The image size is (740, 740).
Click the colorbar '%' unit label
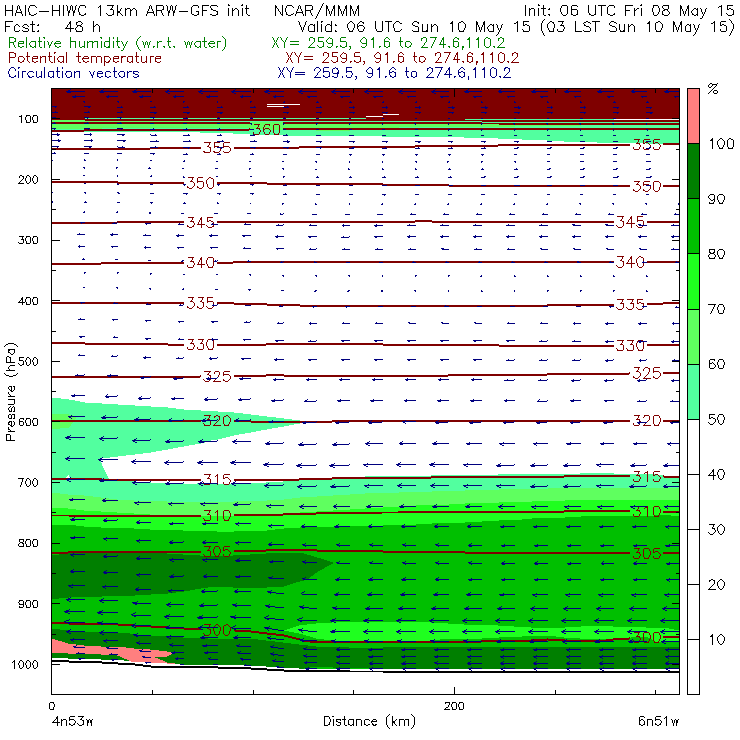pos(713,89)
